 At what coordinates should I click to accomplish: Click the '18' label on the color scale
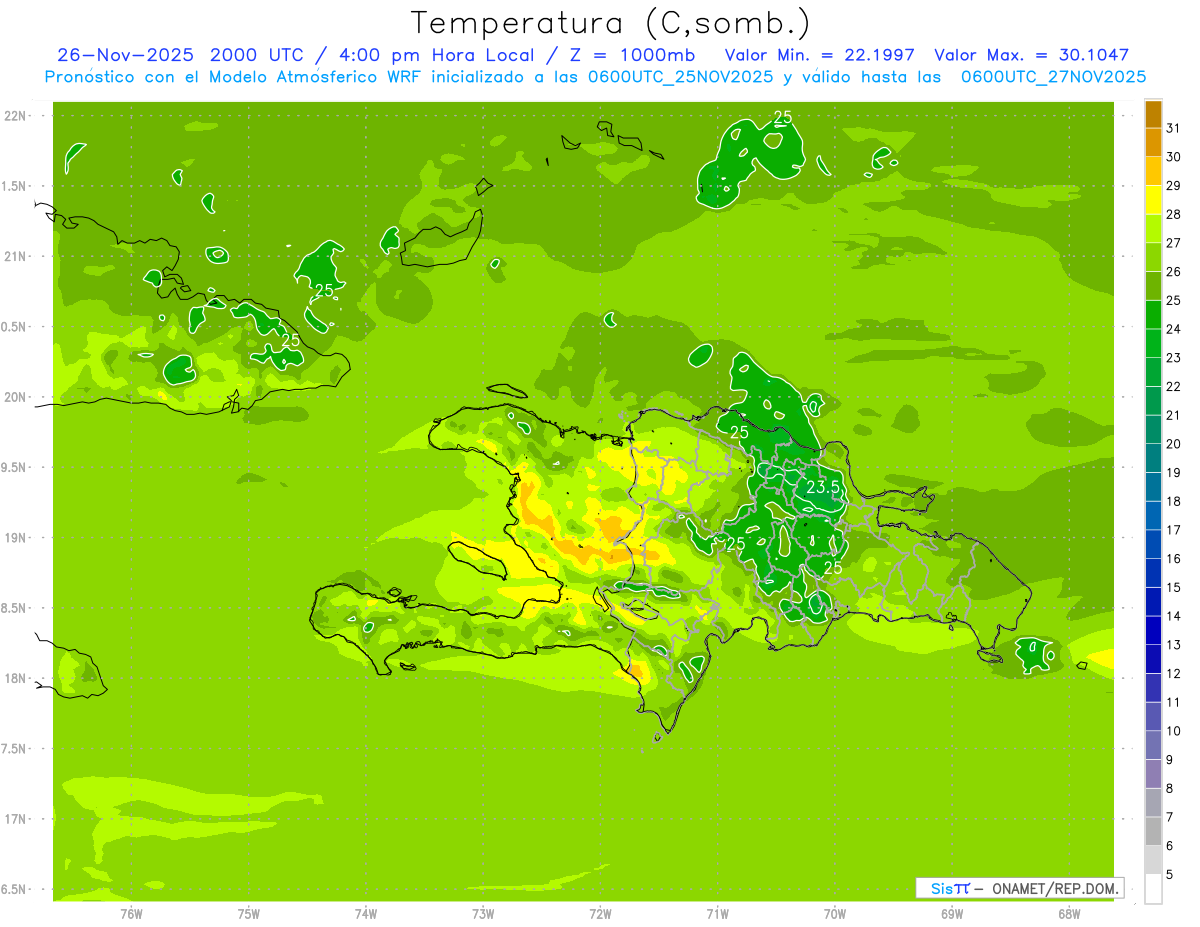click(1174, 502)
